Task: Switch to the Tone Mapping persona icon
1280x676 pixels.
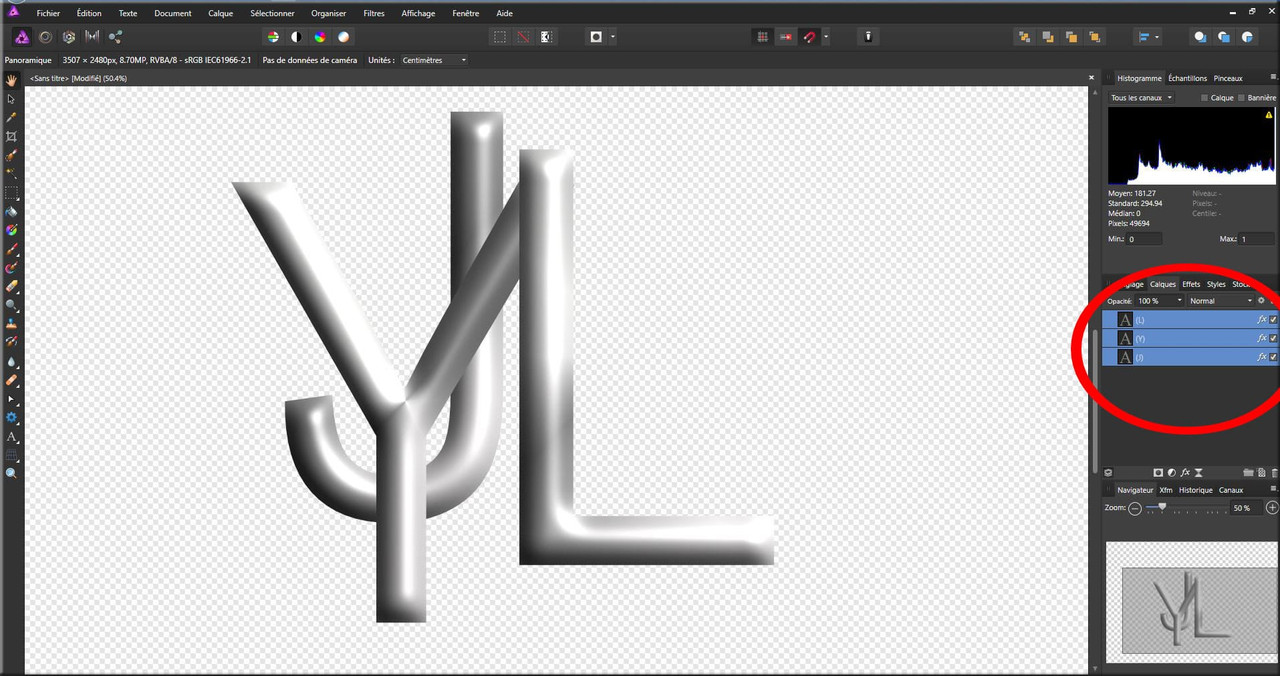Action: [92, 37]
